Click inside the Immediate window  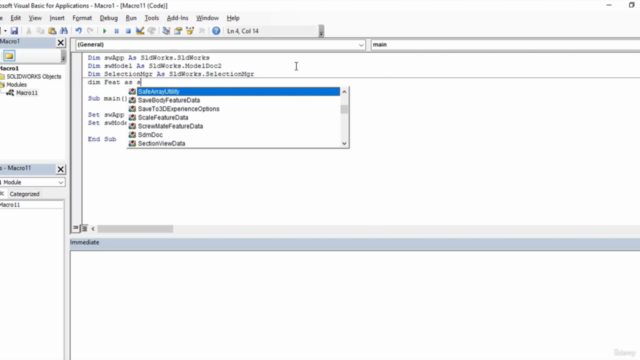tap(355, 305)
